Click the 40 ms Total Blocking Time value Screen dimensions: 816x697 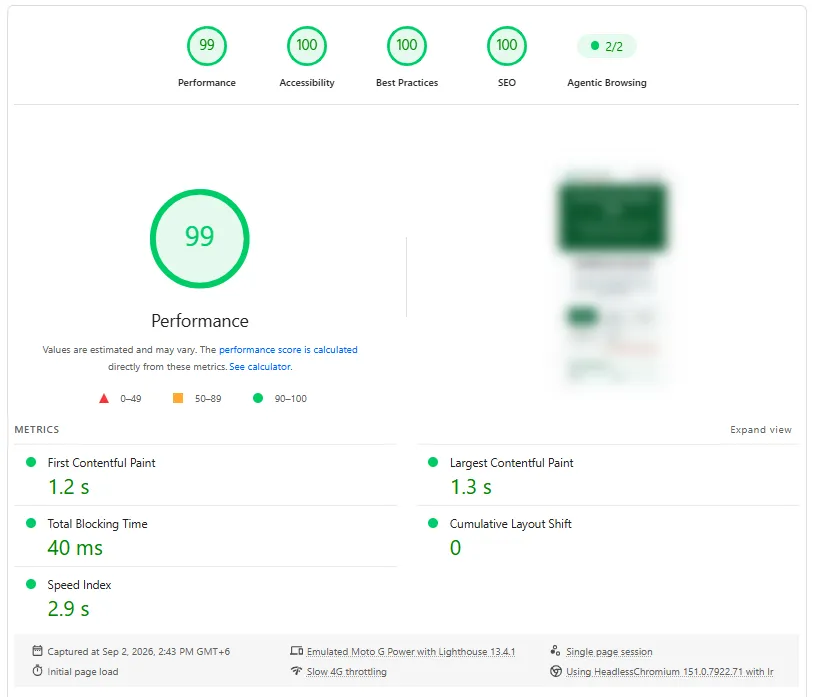pyautogui.click(x=75, y=548)
